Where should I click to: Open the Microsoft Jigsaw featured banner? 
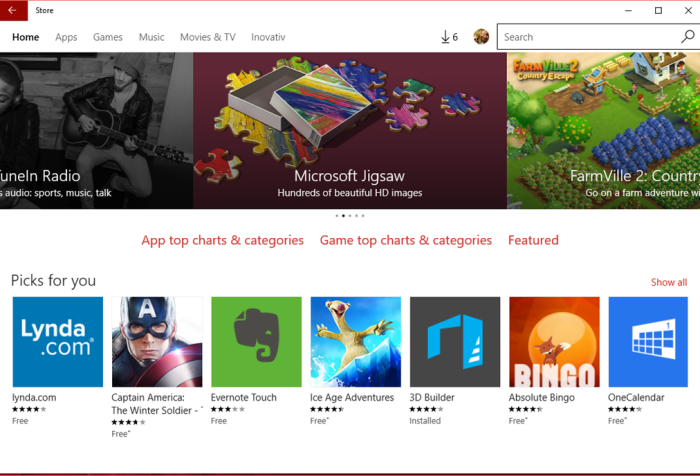pos(350,130)
